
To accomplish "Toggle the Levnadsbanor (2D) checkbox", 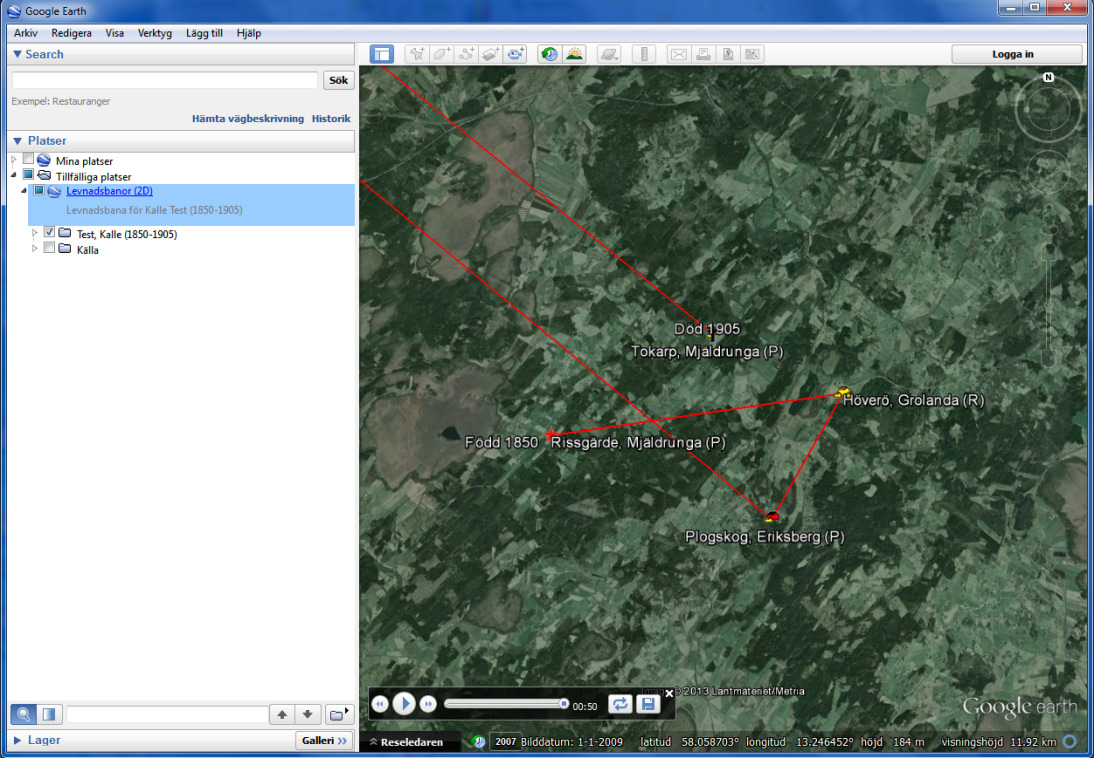I will coord(39,190).
